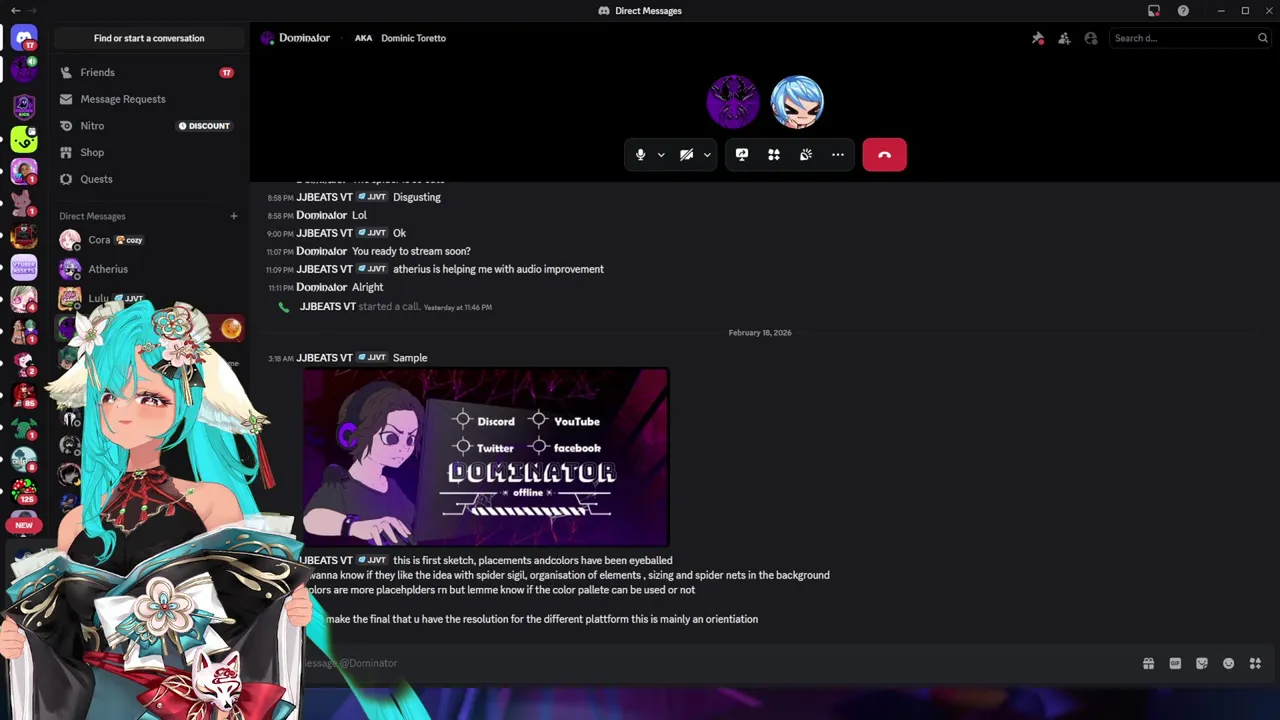
Task: Open pinned messages icon
Action: [x=1038, y=38]
